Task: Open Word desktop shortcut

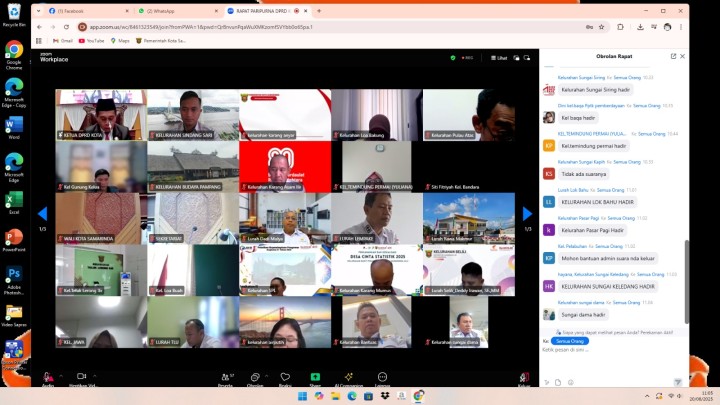Action: point(14,128)
